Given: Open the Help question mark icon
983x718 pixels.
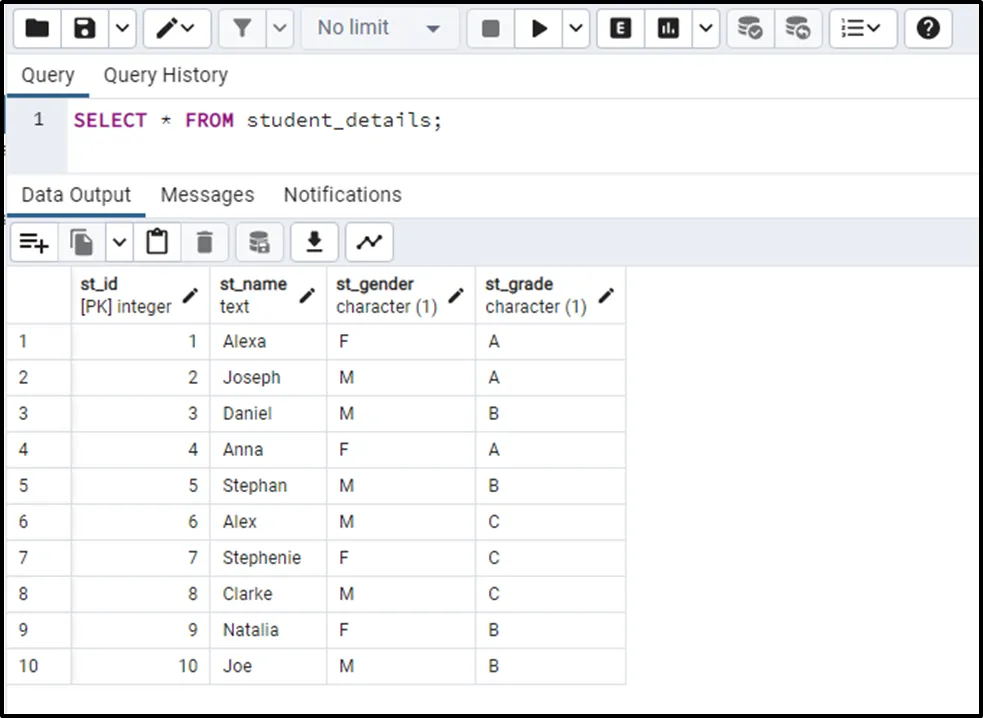Looking at the screenshot, I should [927, 29].
